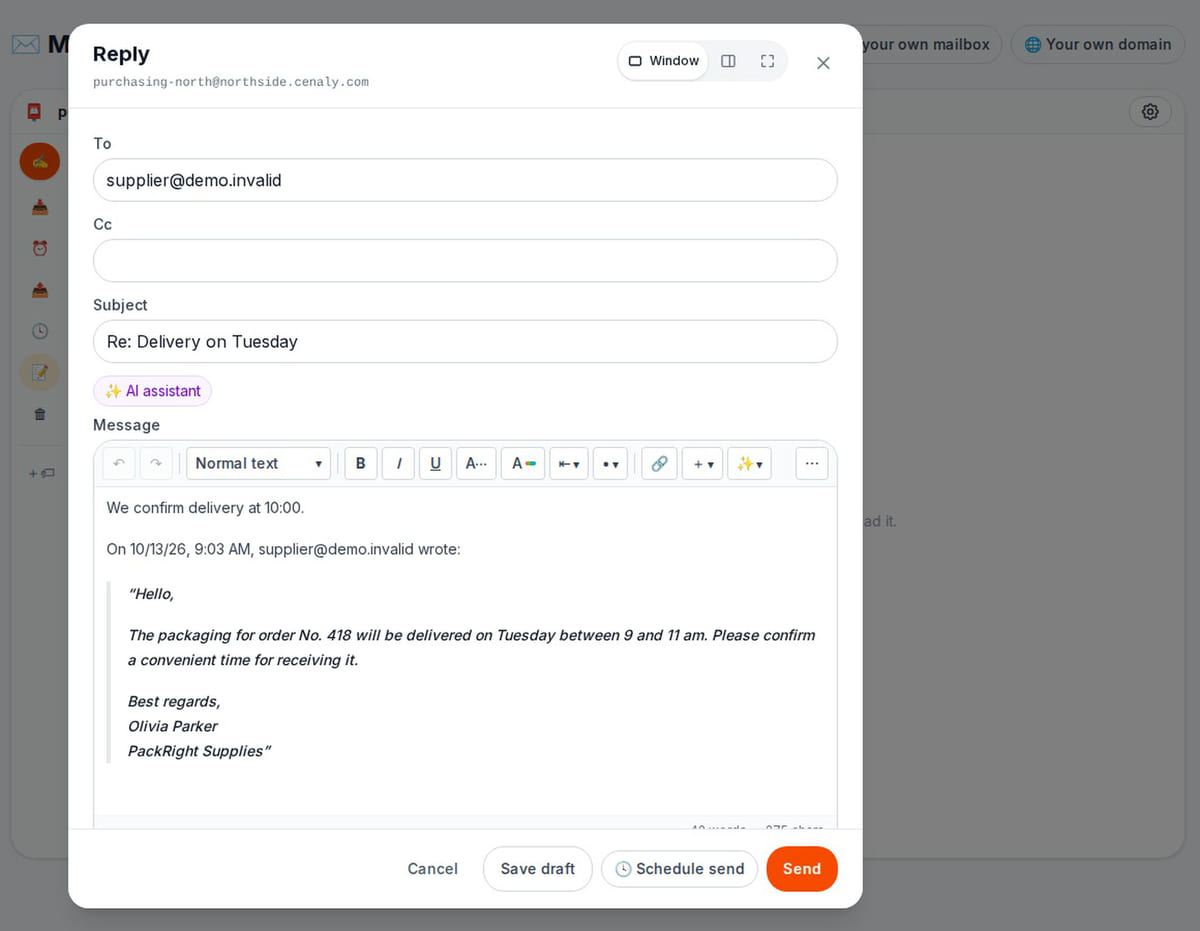Insert a link with the chain icon
Image resolution: width=1200 pixels, height=931 pixels.
(659, 463)
